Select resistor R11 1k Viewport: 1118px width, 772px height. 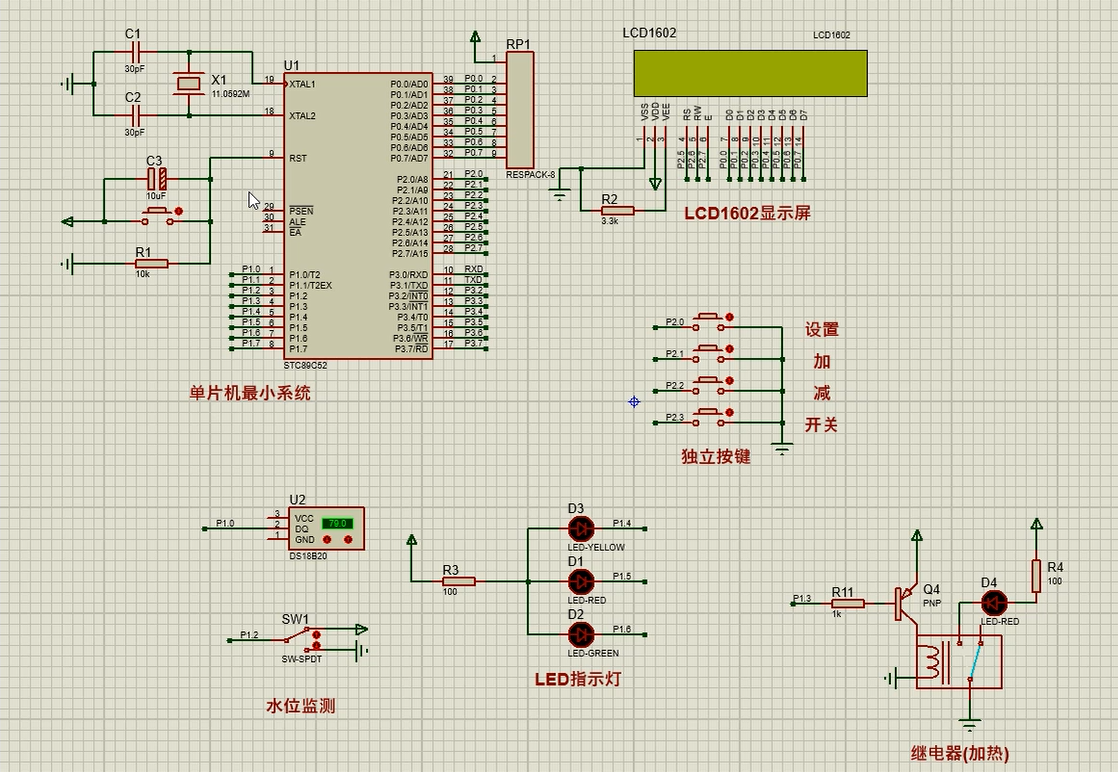848,604
